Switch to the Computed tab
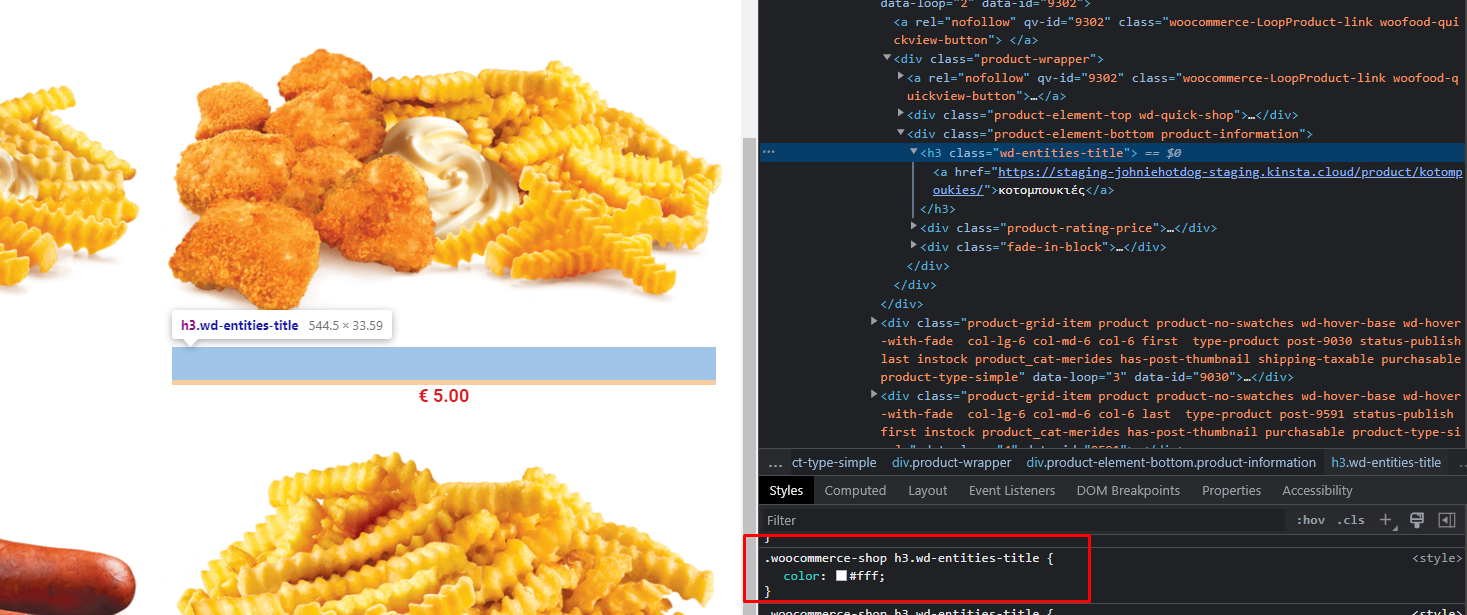 pos(855,490)
